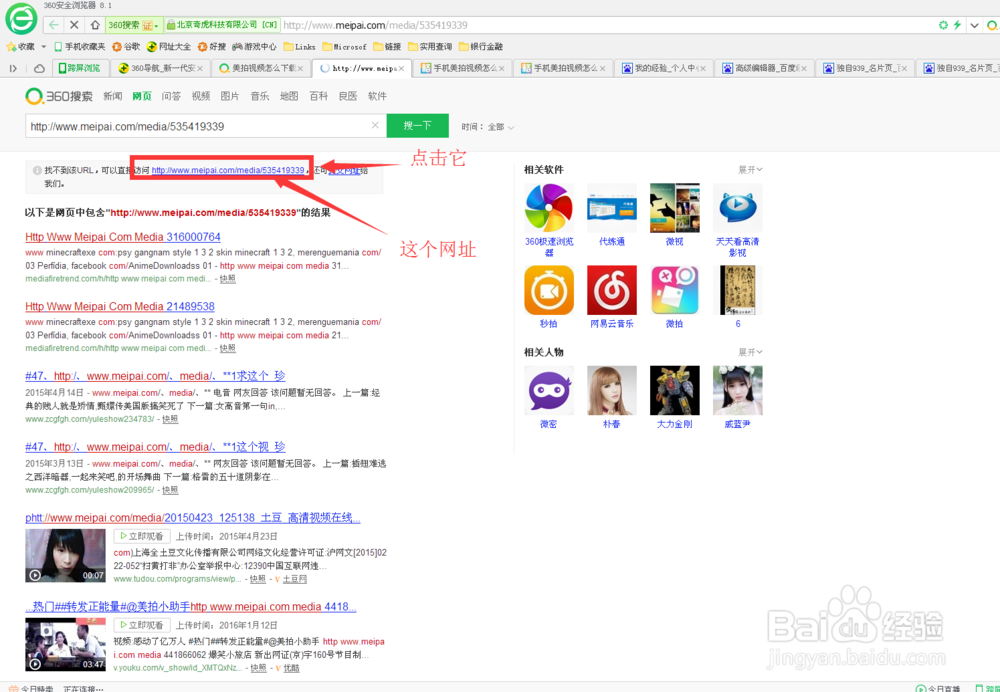Select the 图片 search category
Viewport: 1000px width, 692px height.
tap(230, 96)
